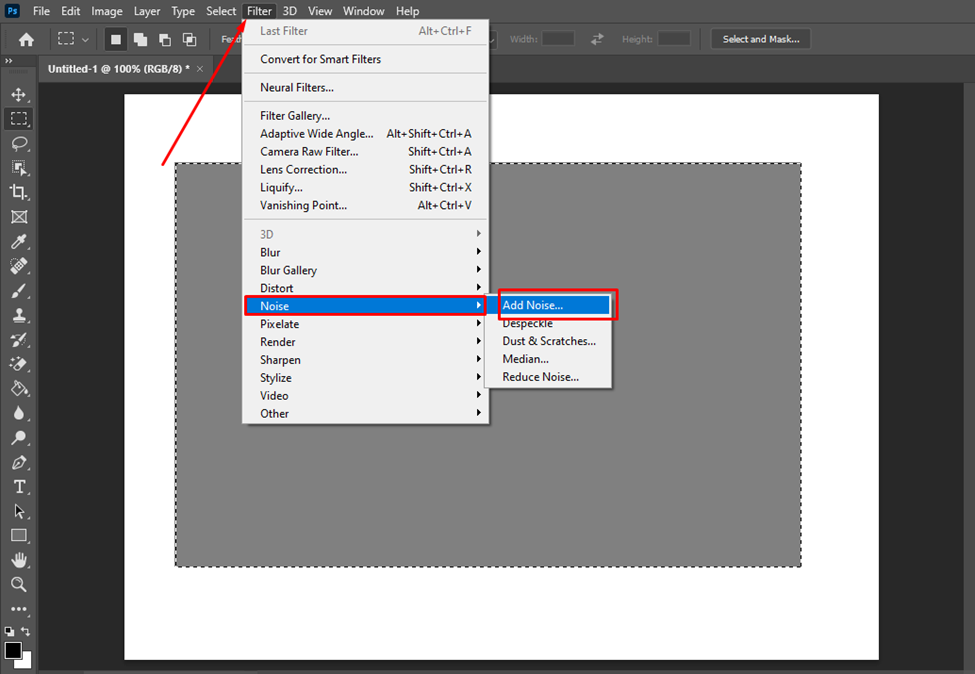Close the Untitled-1 document tab
Image resolution: width=975 pixels, height=674 pixels.
200,69
